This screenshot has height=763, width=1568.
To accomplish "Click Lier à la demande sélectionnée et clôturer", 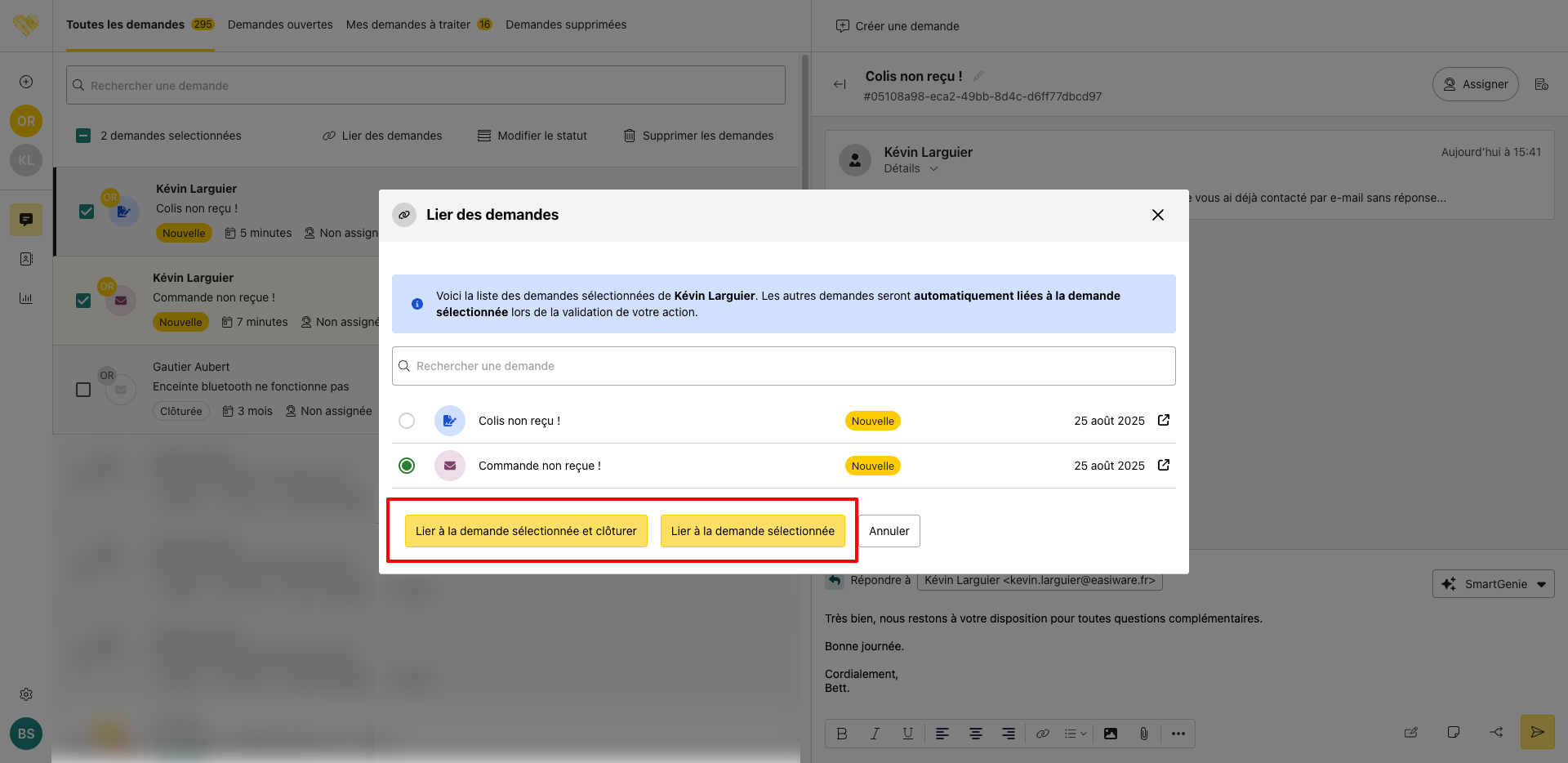I will click(526, 531).
